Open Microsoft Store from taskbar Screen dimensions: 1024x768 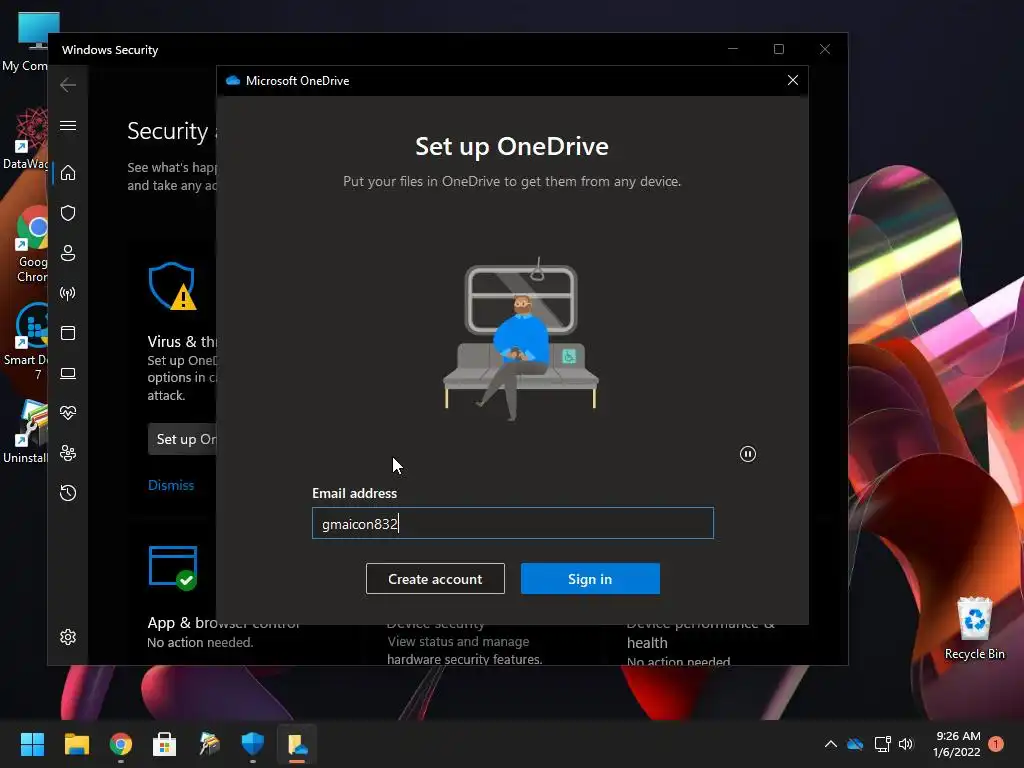pos(165,744)
